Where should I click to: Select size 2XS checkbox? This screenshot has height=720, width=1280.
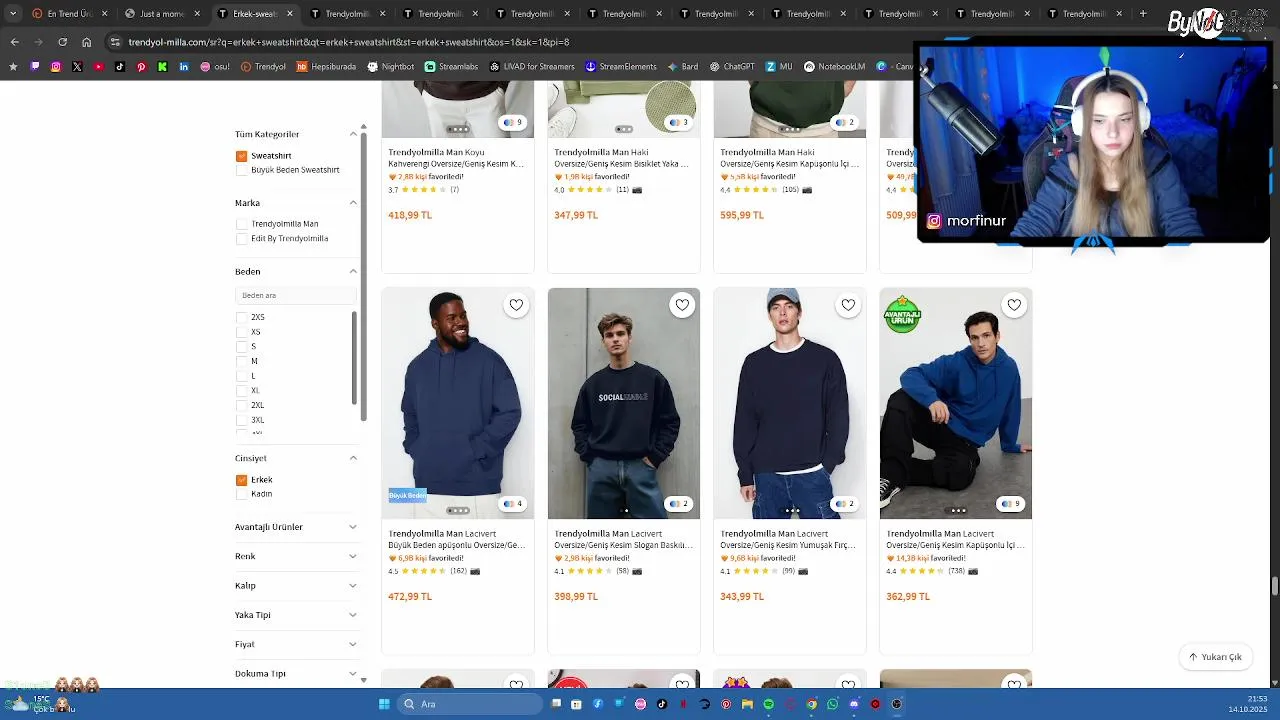tap(241, 317)
